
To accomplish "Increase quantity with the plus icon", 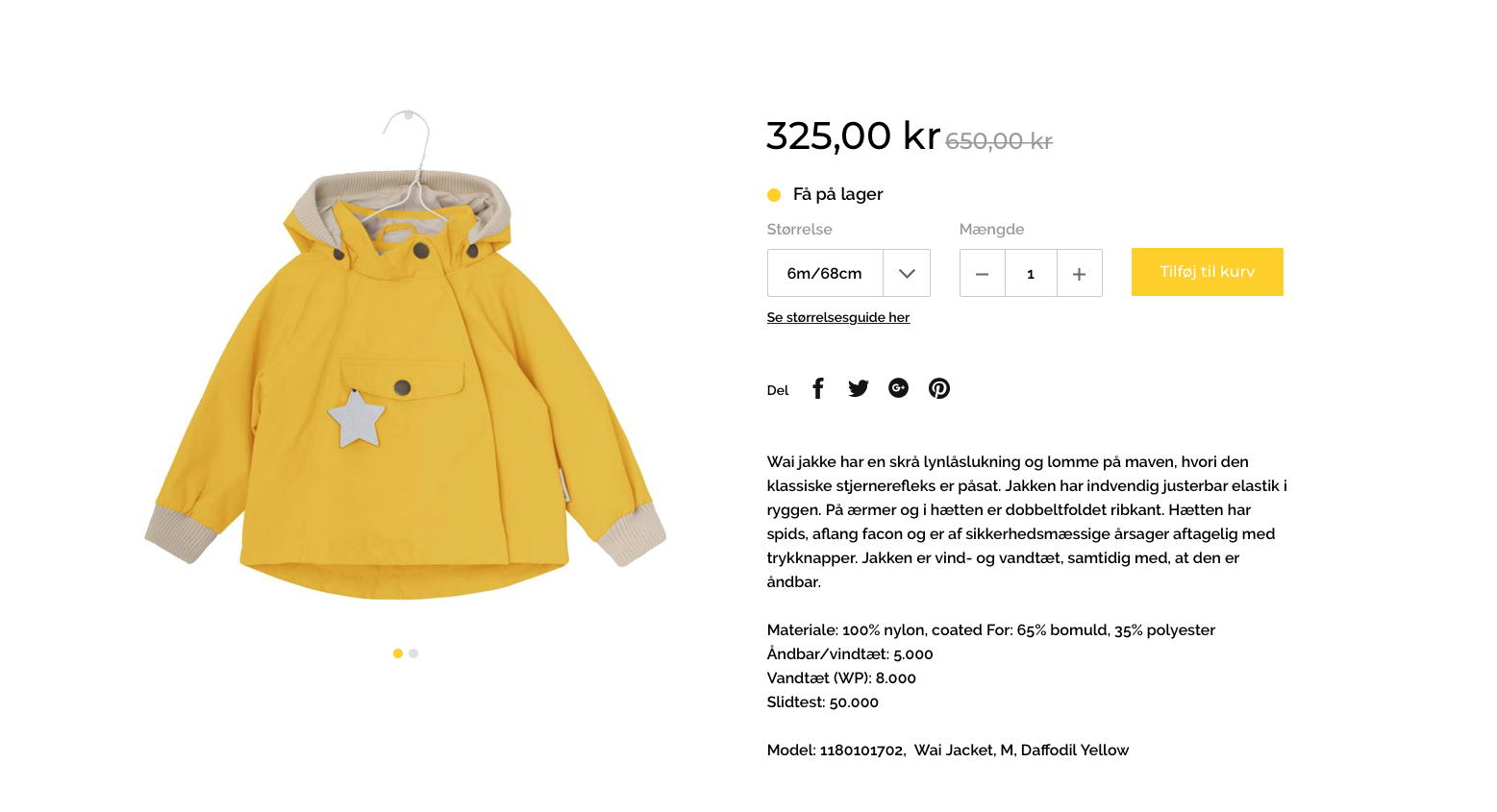I will click(1080, 274).
